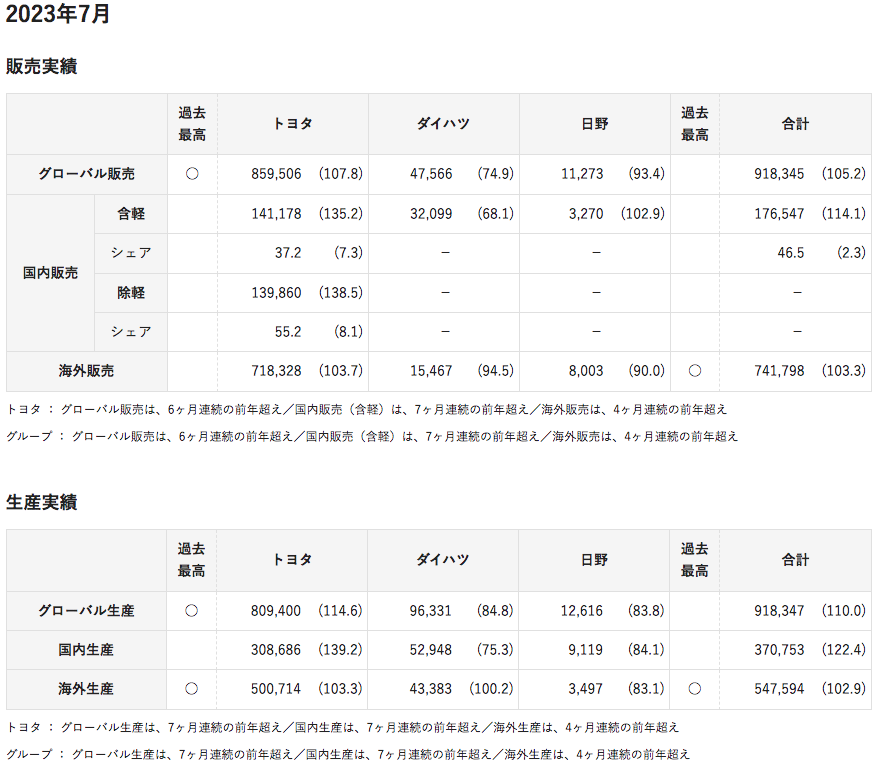Click the 生産実績 section heading

pos(42,502)
